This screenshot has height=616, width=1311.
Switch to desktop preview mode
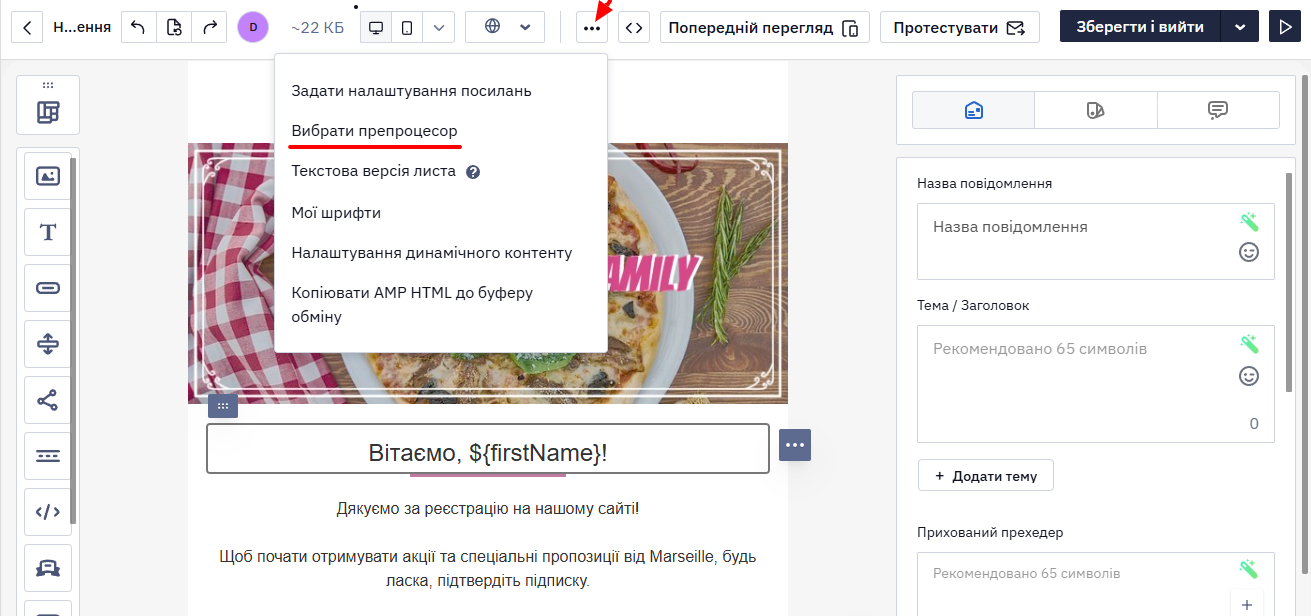(376, 27)
